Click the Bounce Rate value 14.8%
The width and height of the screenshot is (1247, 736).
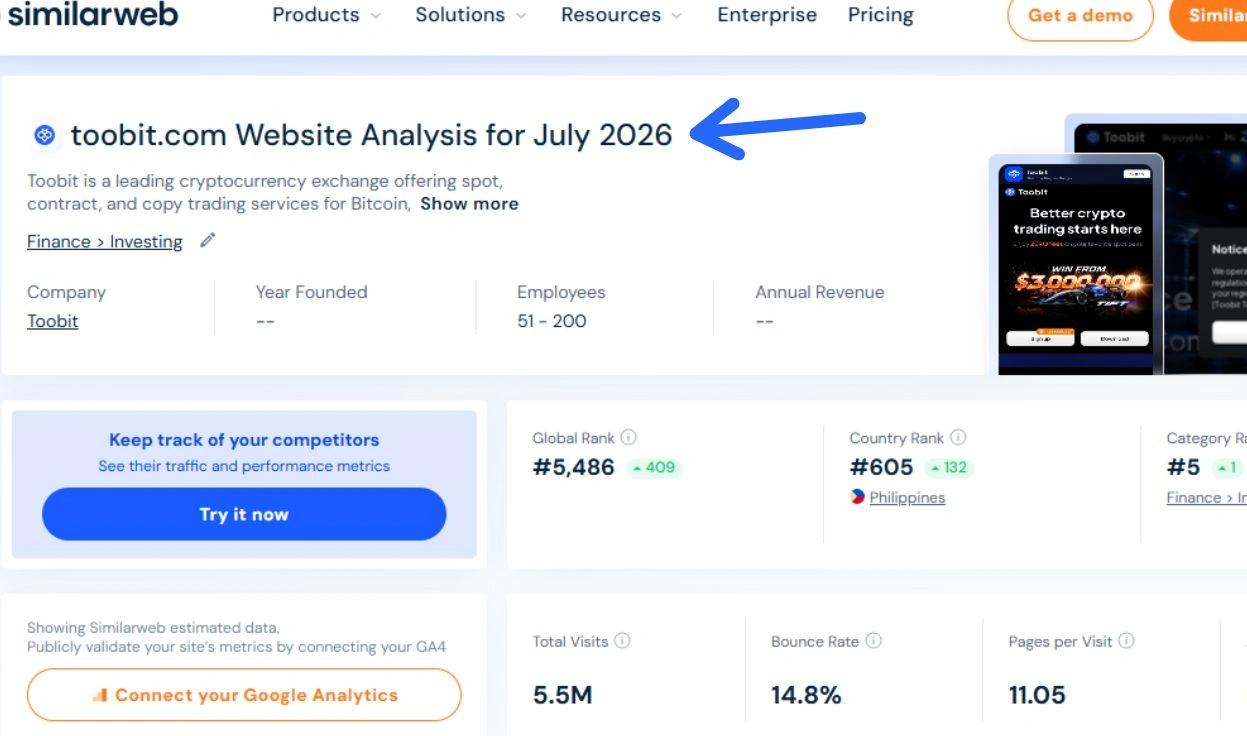click(x=806, y=695)
